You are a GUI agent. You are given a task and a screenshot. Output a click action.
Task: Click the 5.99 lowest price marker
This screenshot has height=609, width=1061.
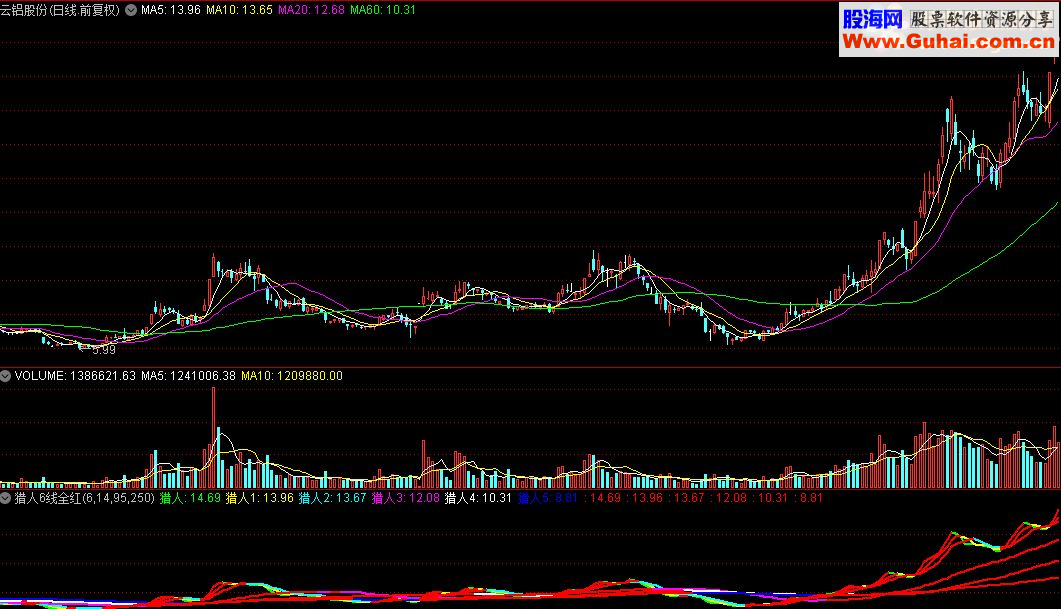point(104,351)
